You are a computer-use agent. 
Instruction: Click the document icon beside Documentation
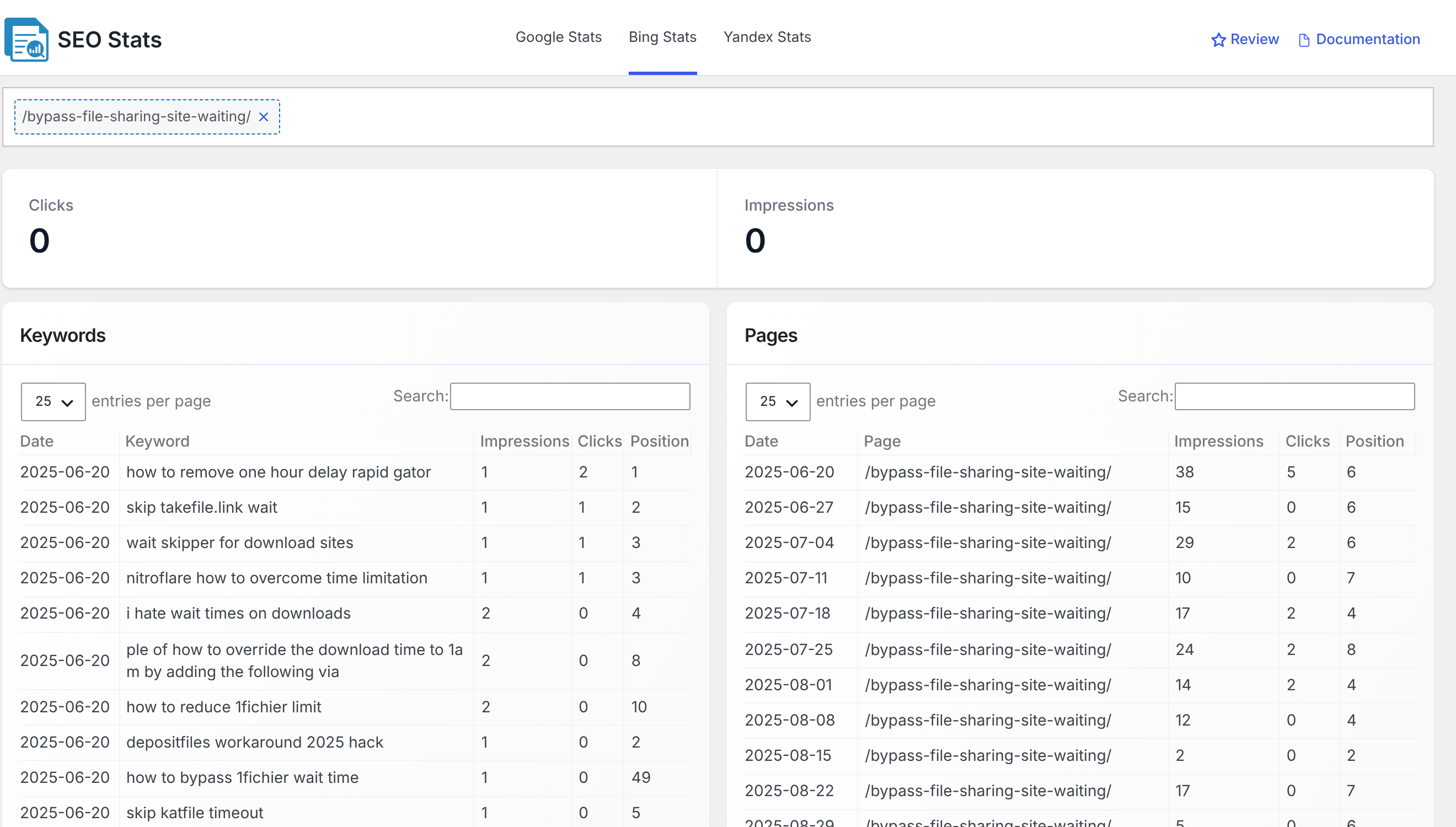click(1304, 40)
